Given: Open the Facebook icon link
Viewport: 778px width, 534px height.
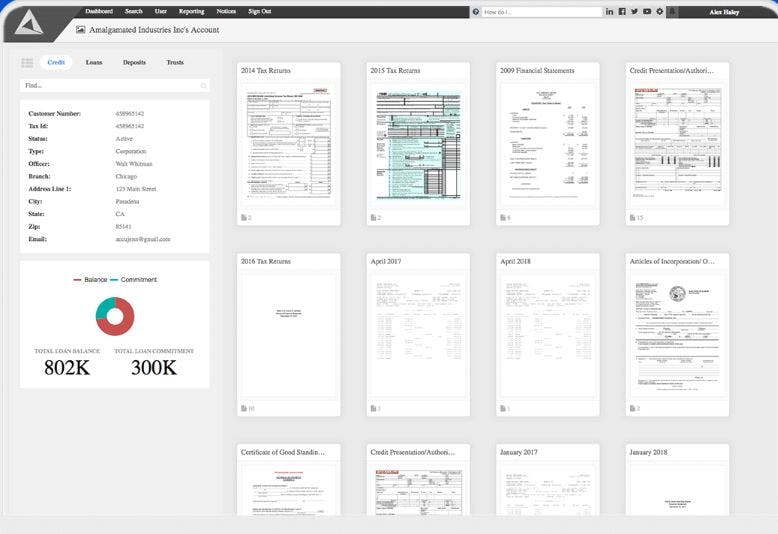Looking at the screenshot, I should 622,11.
